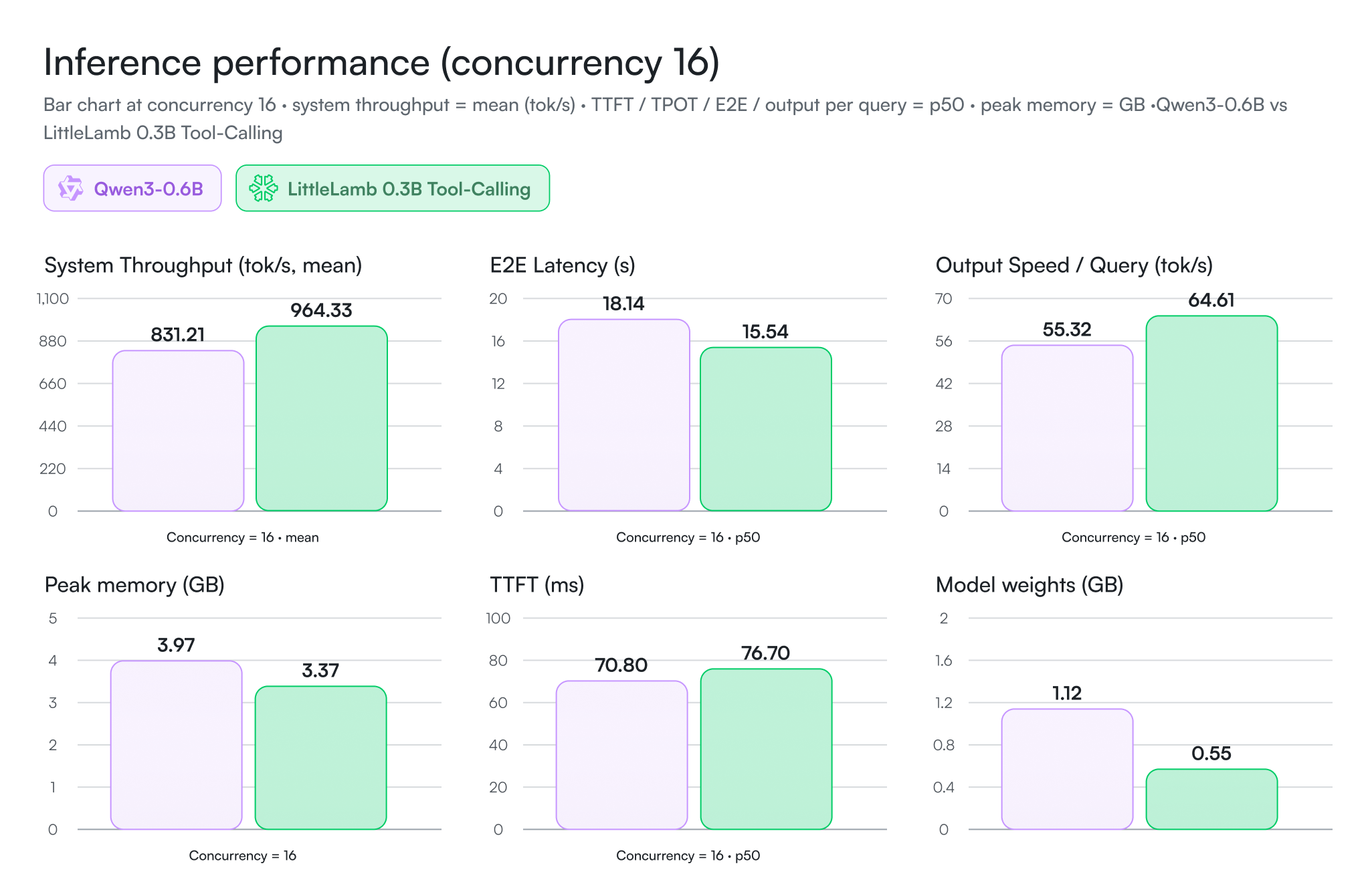Click the 660 axis tick in System Throughput
1370x896 pixels.
point(53,383)
